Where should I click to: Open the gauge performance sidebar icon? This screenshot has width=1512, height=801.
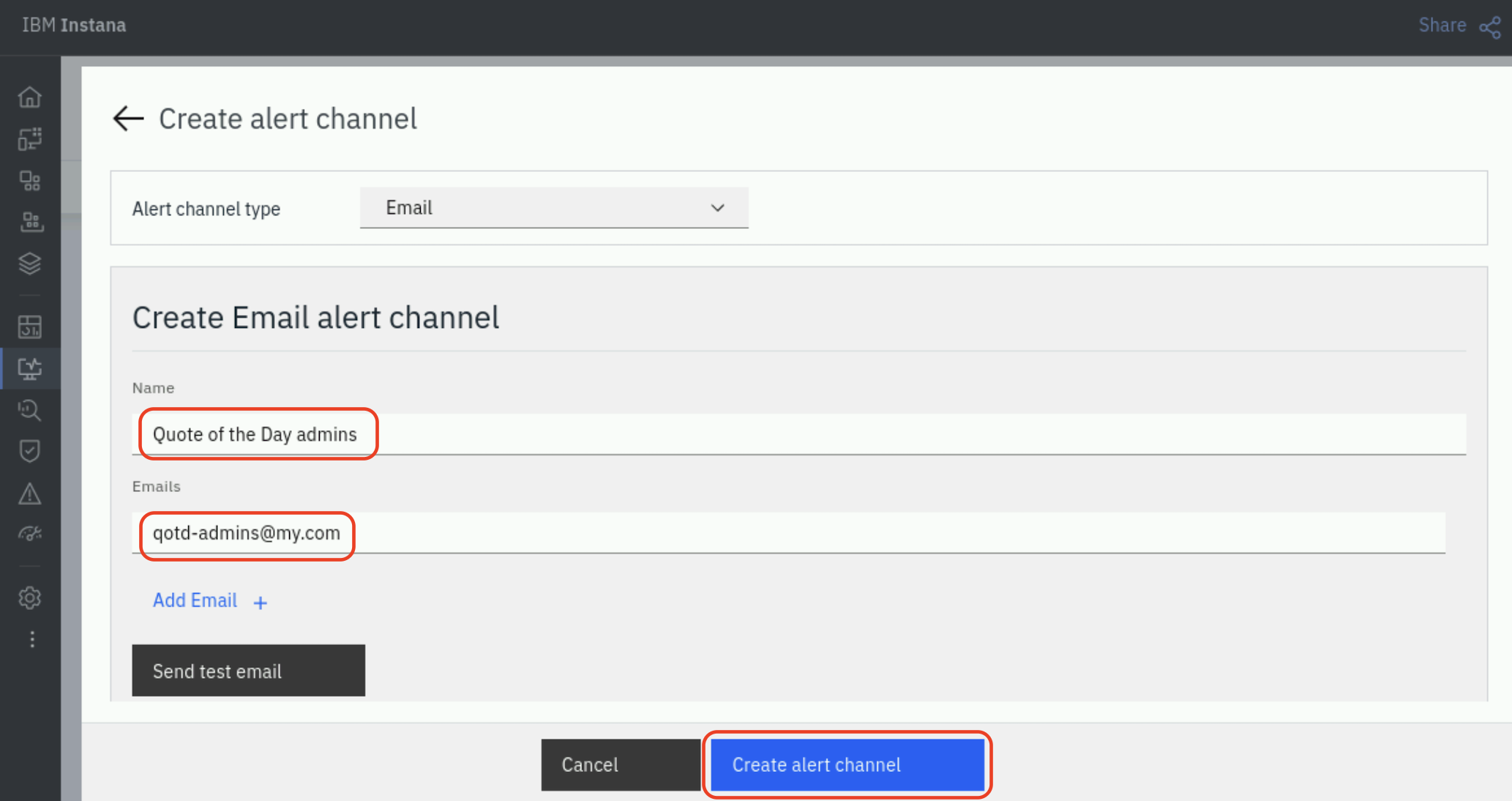(x=30, y=534)
